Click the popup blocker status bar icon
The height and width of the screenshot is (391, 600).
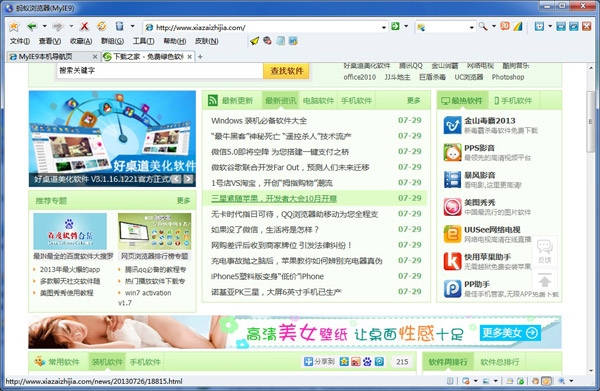tap(466, 381)
